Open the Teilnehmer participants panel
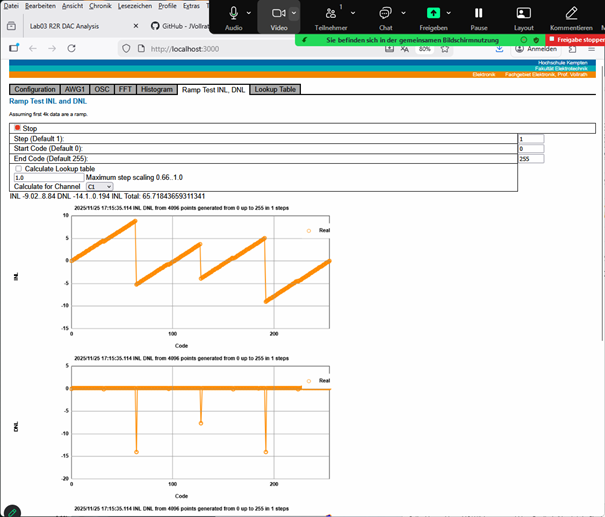The width and height of the screenshot is (605, 517). pos(331,14)
